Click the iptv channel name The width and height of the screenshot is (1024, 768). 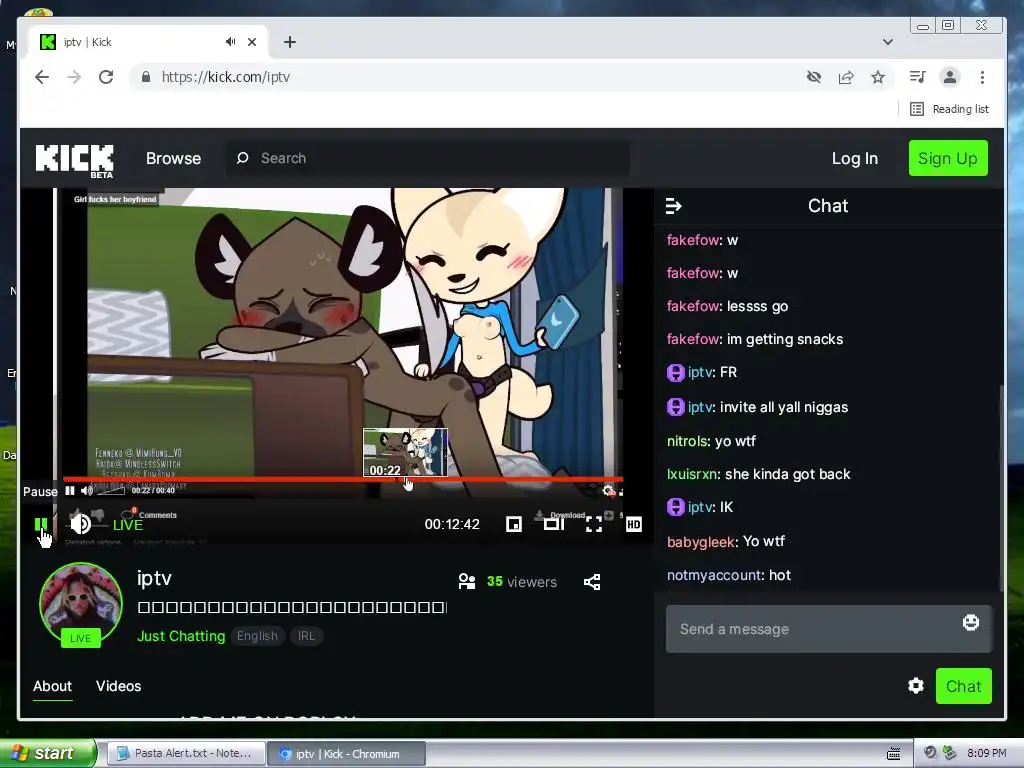tap(154, 579)
